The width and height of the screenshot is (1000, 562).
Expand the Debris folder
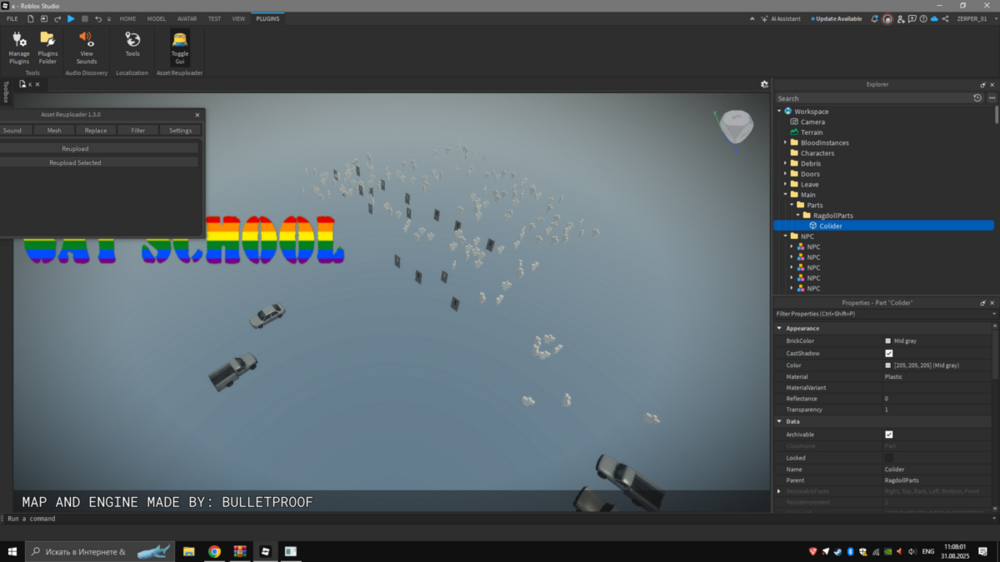[x=786, y=164]
